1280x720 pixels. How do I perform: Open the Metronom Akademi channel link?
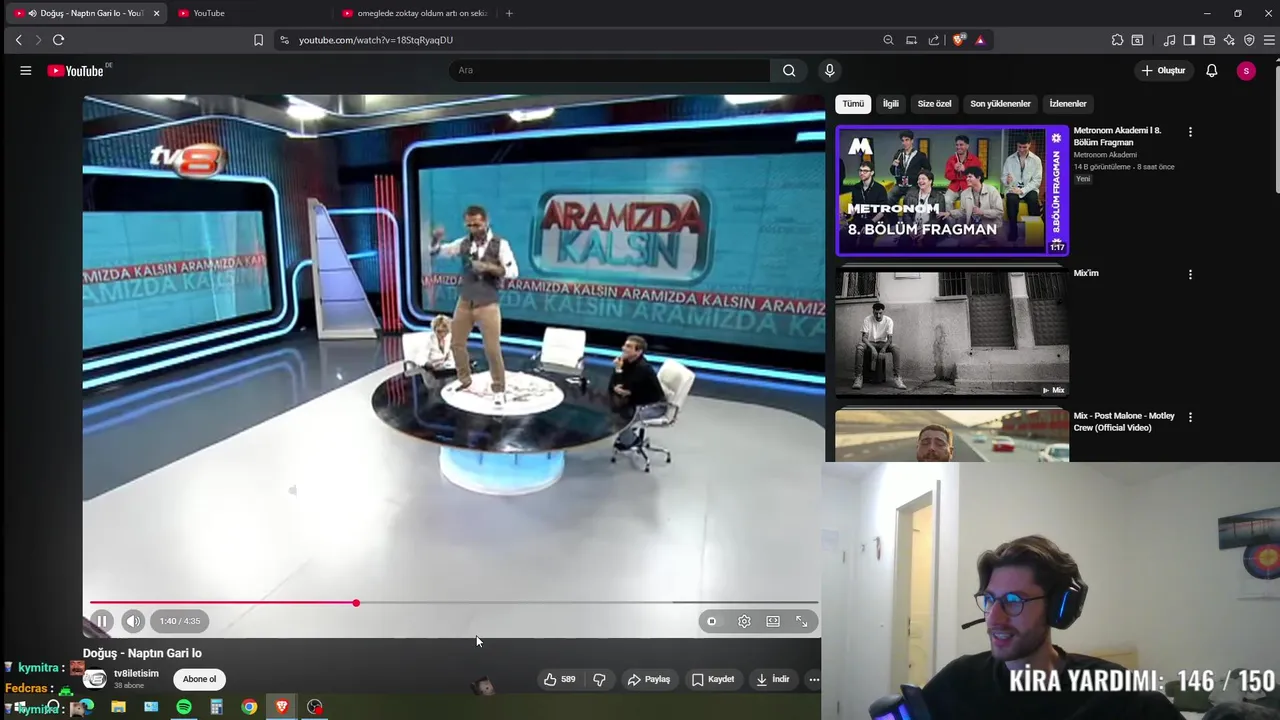tap(1105, 155)
